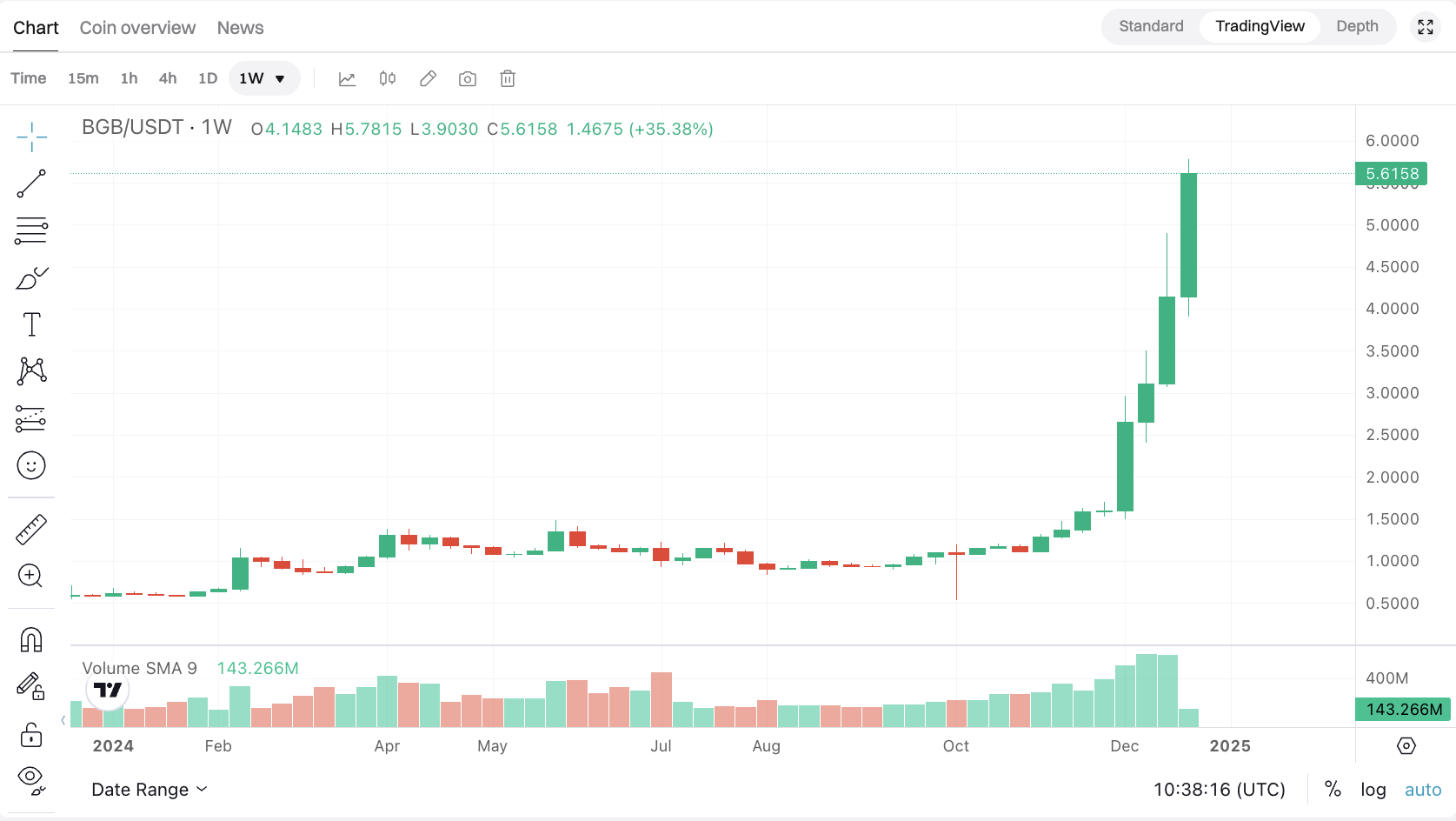
Task: Click the Volume SMA 9 indicator label
Action: pos(139,668)
